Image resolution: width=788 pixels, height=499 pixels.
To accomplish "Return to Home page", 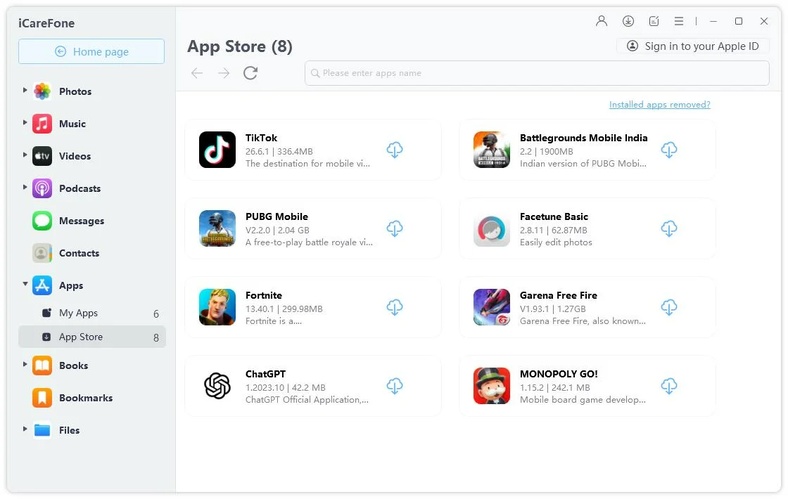I will point(91,52).
